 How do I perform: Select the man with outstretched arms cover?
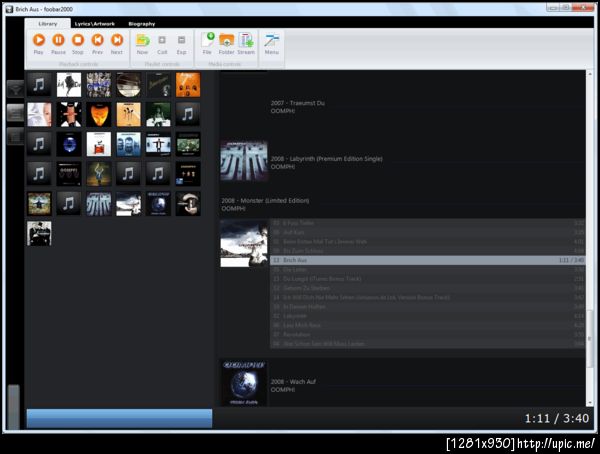(158, 144)
